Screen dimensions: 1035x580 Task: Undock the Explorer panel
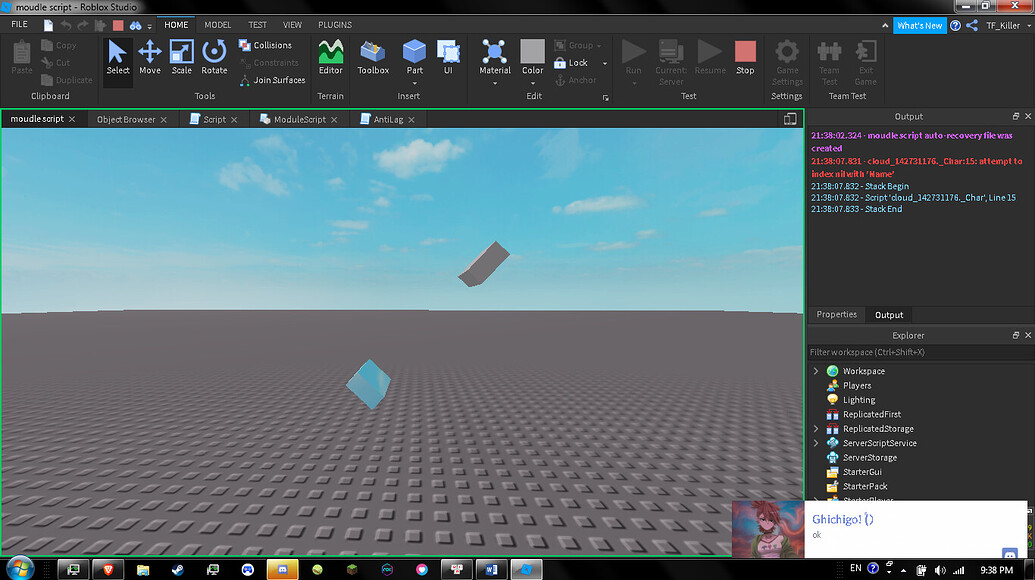pos(1016,335)
